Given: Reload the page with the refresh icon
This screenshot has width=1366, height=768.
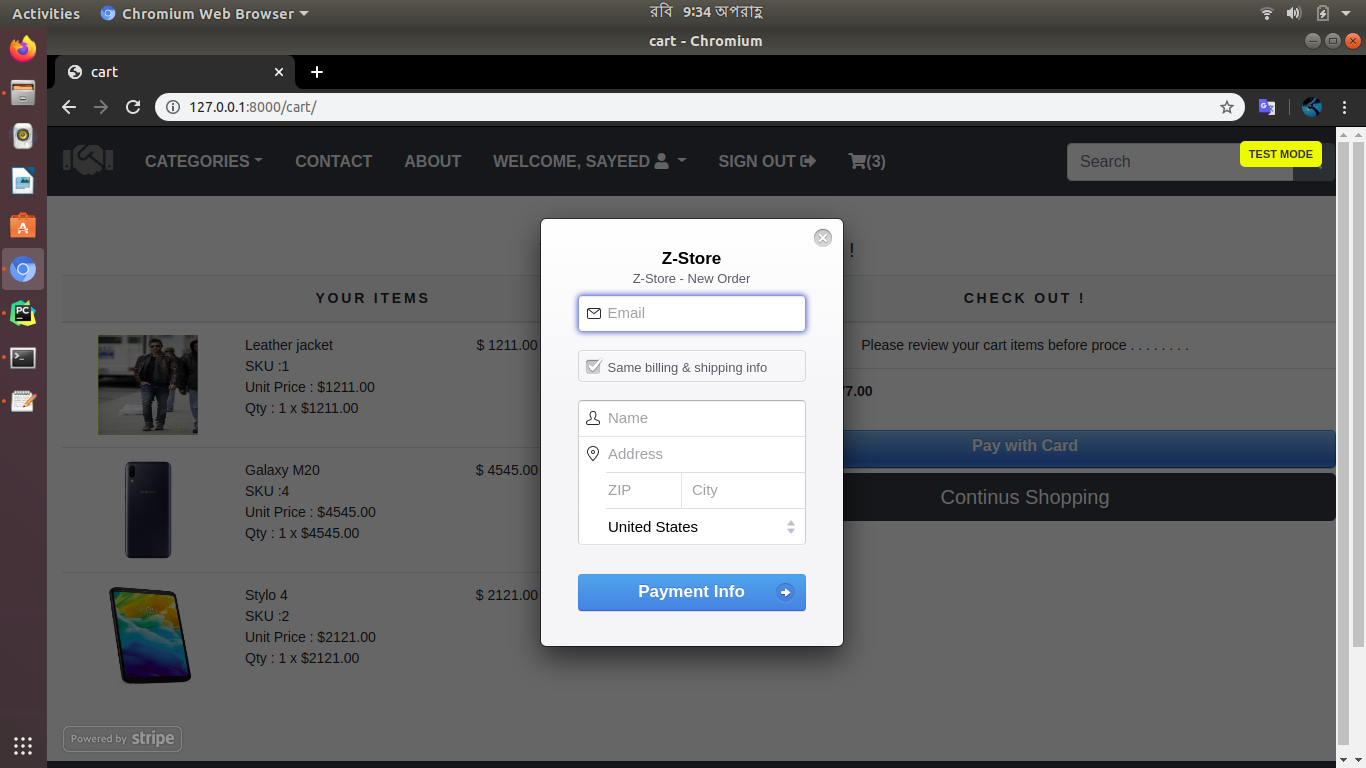Looking at the screenshot, I should (x=133, y=107).
